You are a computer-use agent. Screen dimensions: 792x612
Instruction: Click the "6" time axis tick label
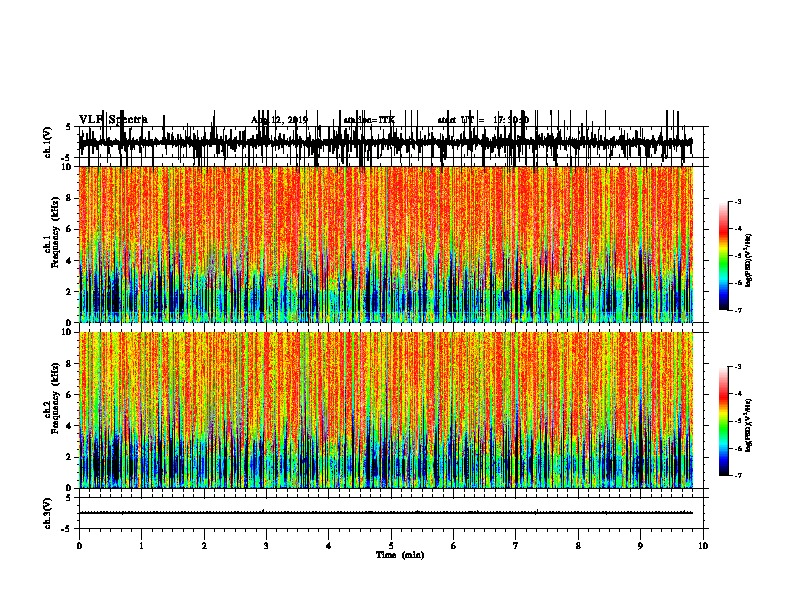[x=454, y=546]
